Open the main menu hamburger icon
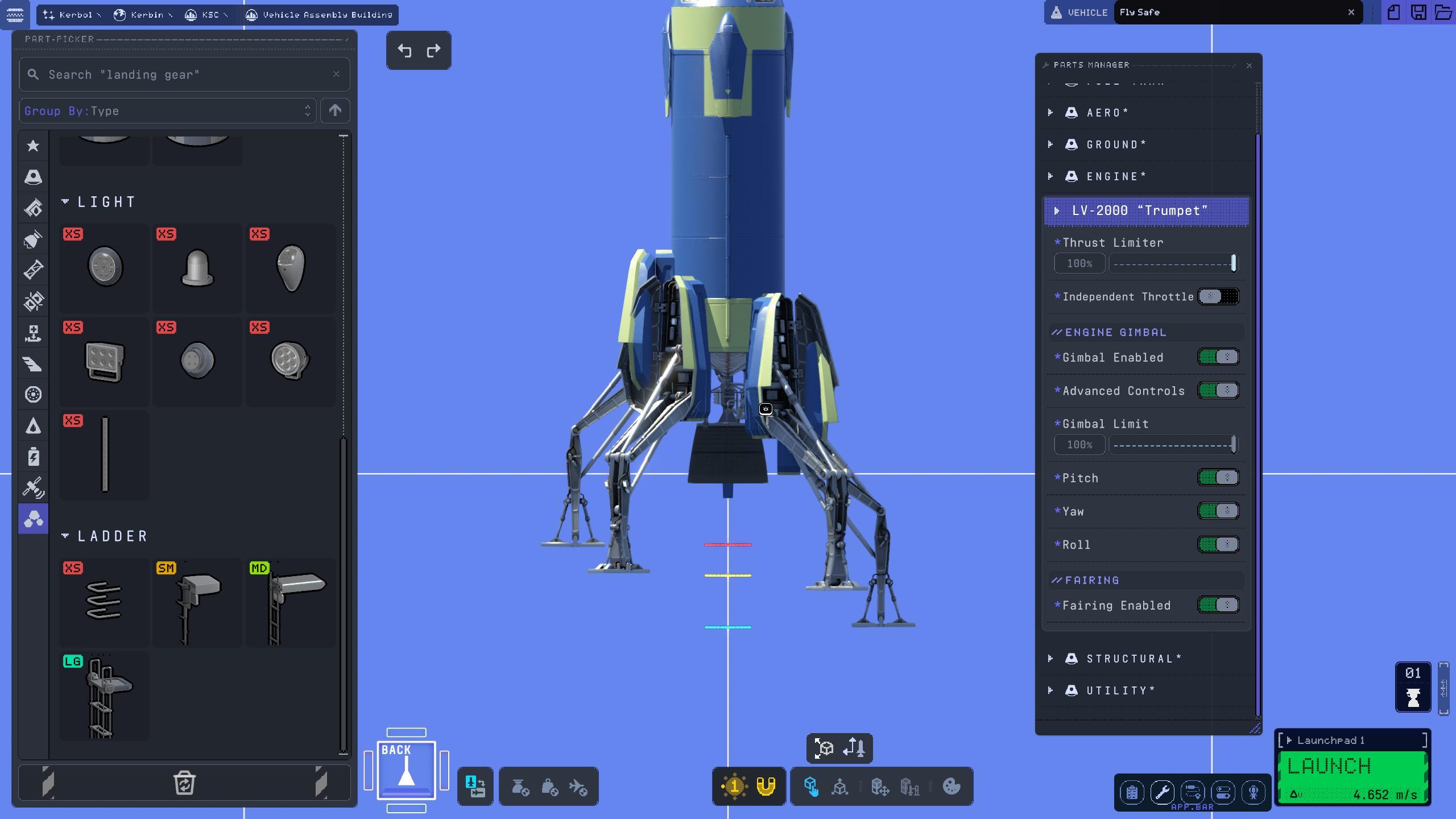Viewport: 1456px width, 819px height. pos(15,14)
